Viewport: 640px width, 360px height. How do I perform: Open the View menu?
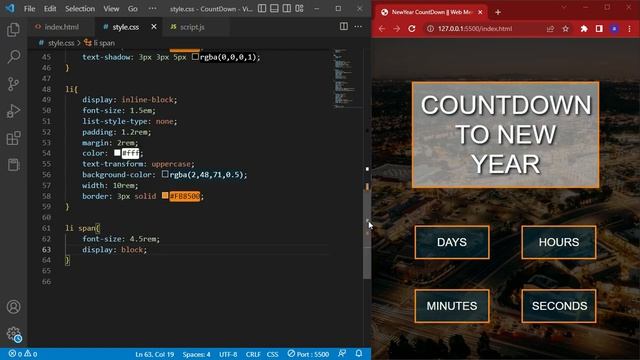[x=111, y=9]
